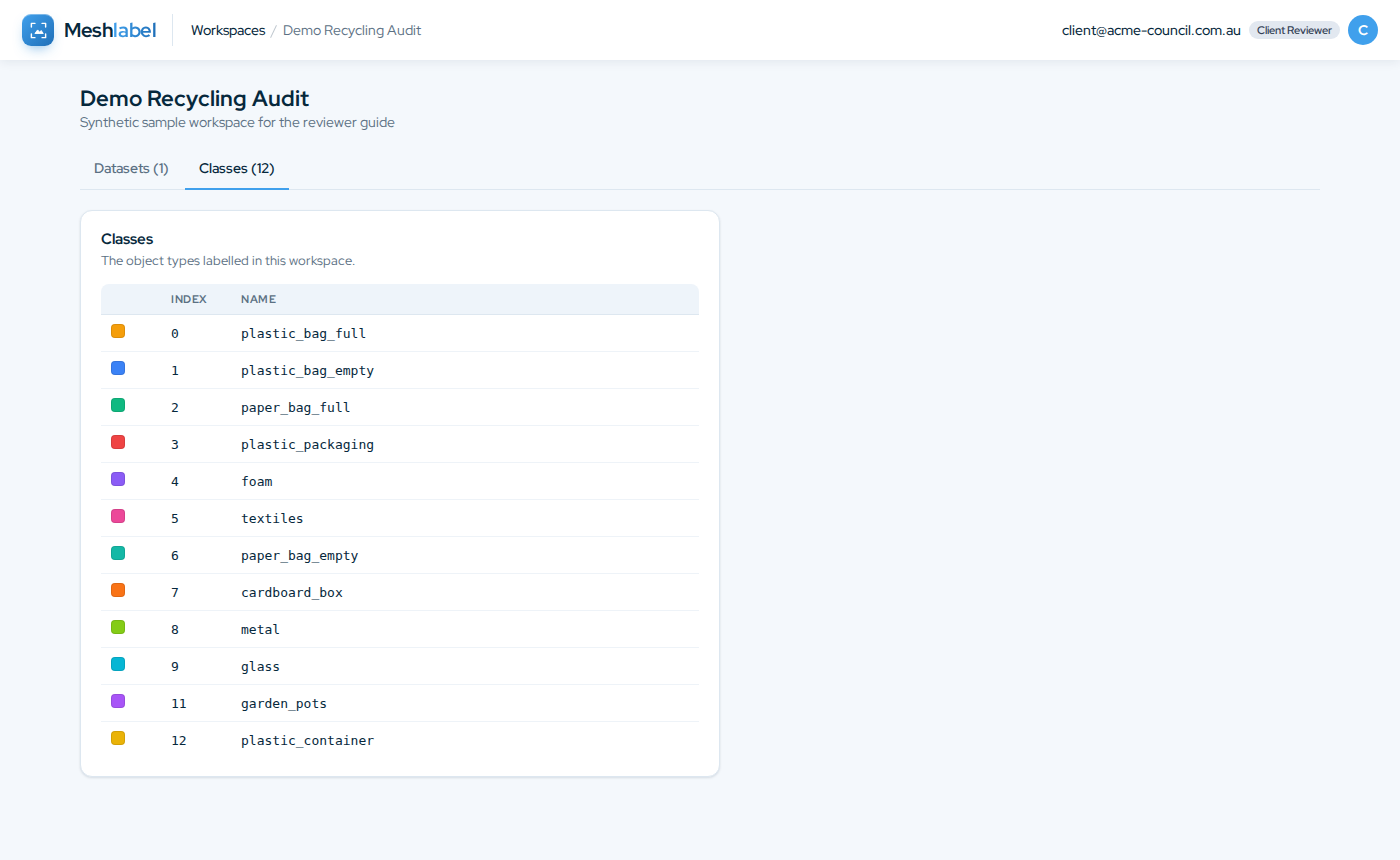Viewport: 1400px width, 860px height.
Task: Select the paper_bag_full class name
Action: (x=296, y=407)
